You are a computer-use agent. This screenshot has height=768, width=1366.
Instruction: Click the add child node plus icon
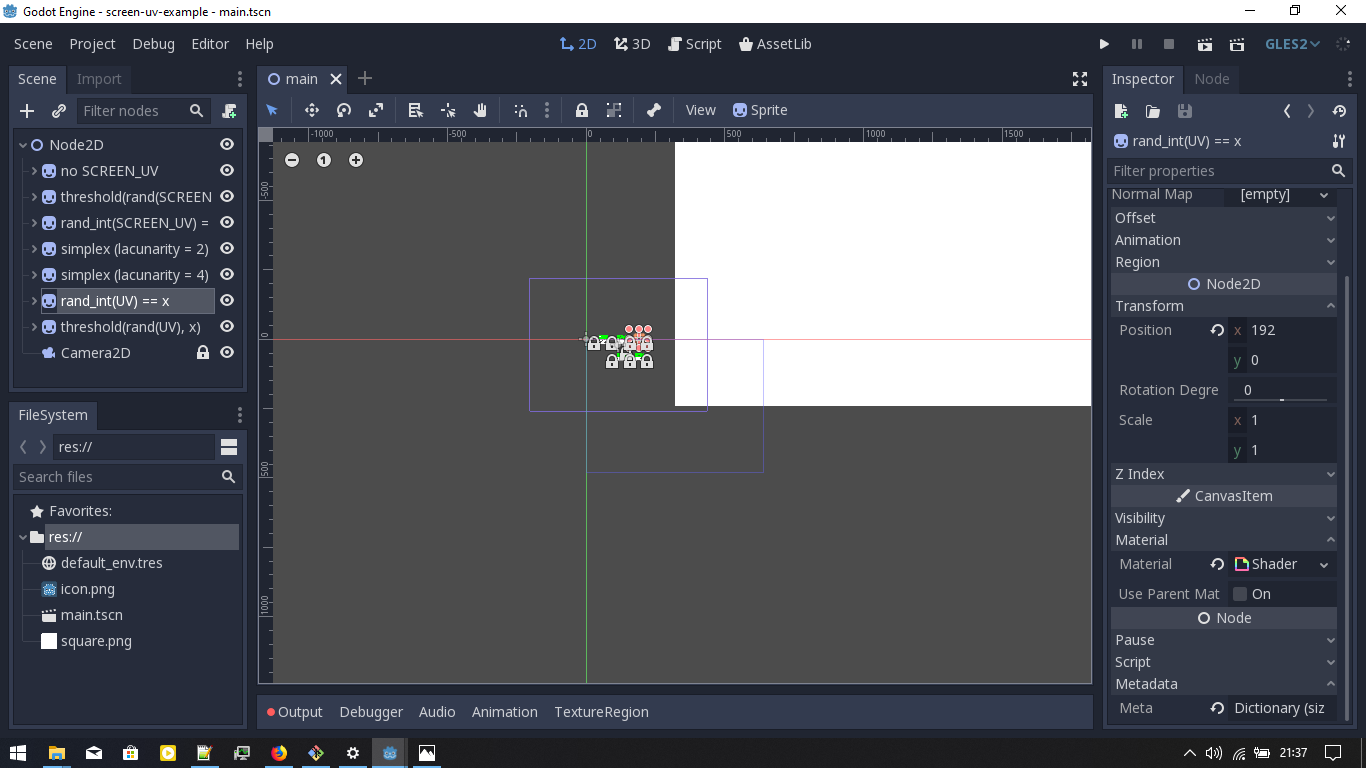pos(26,111)
